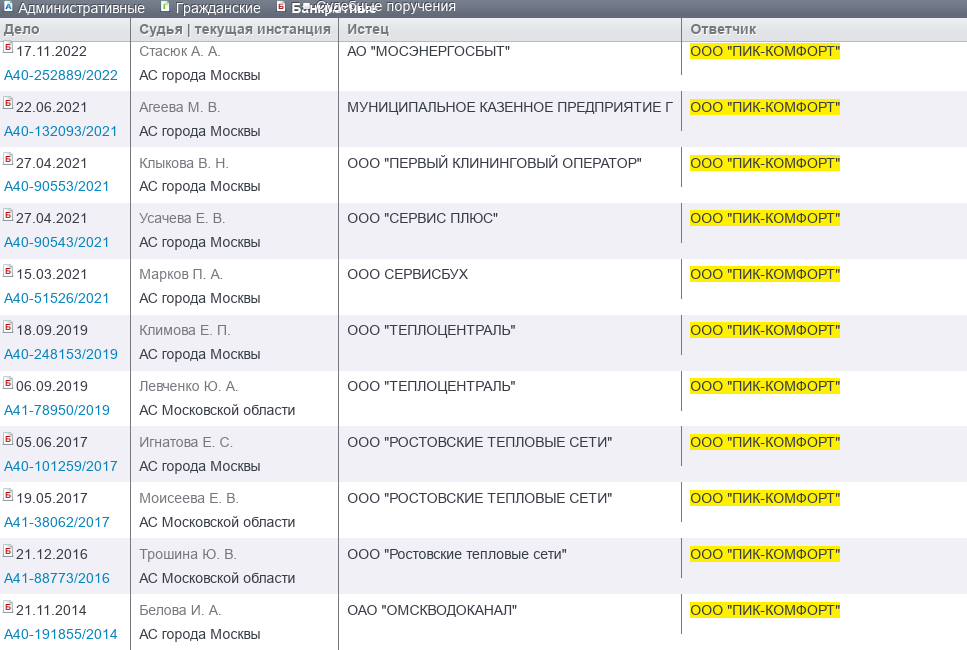Open case А41-78950/2019
Image resolution: width=967 pixels, height=650 pixels.
click(x=57, y=410)
